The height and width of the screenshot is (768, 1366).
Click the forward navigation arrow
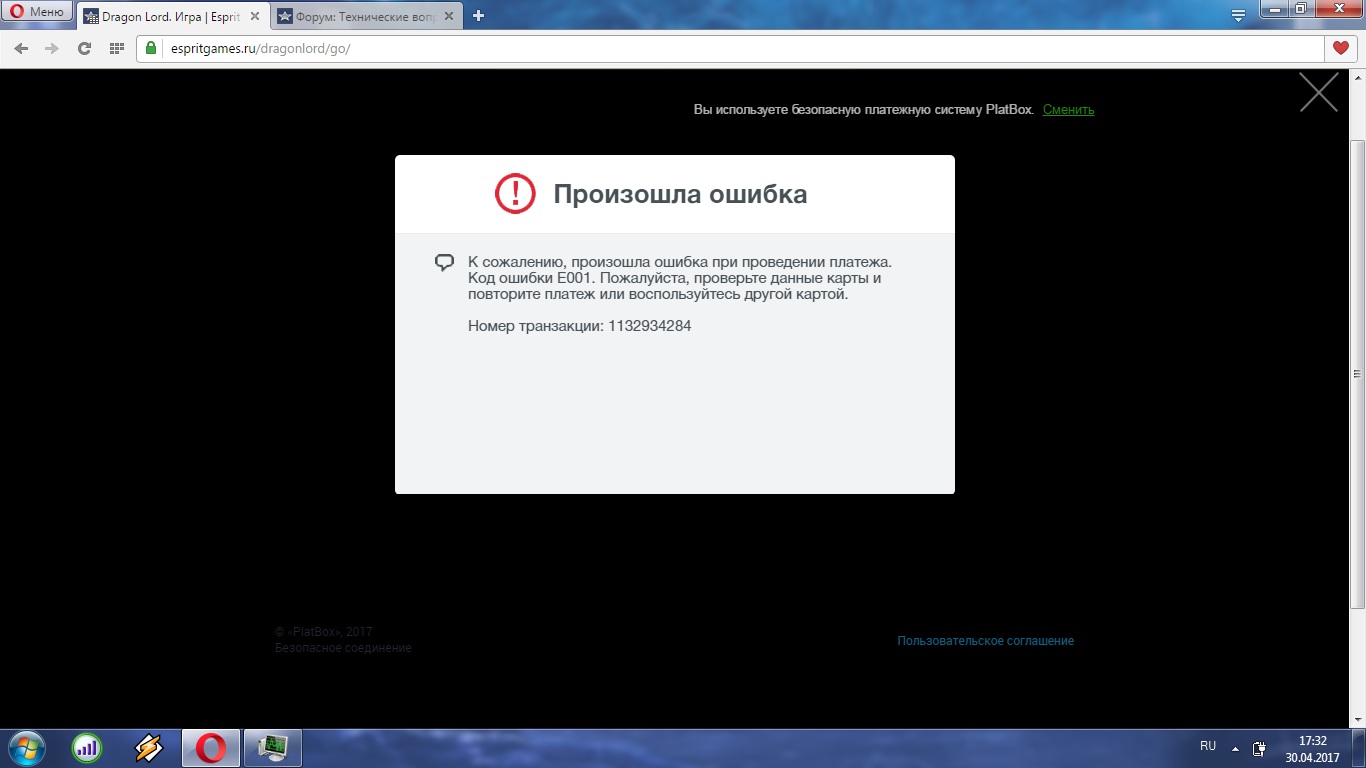[52, 48]
